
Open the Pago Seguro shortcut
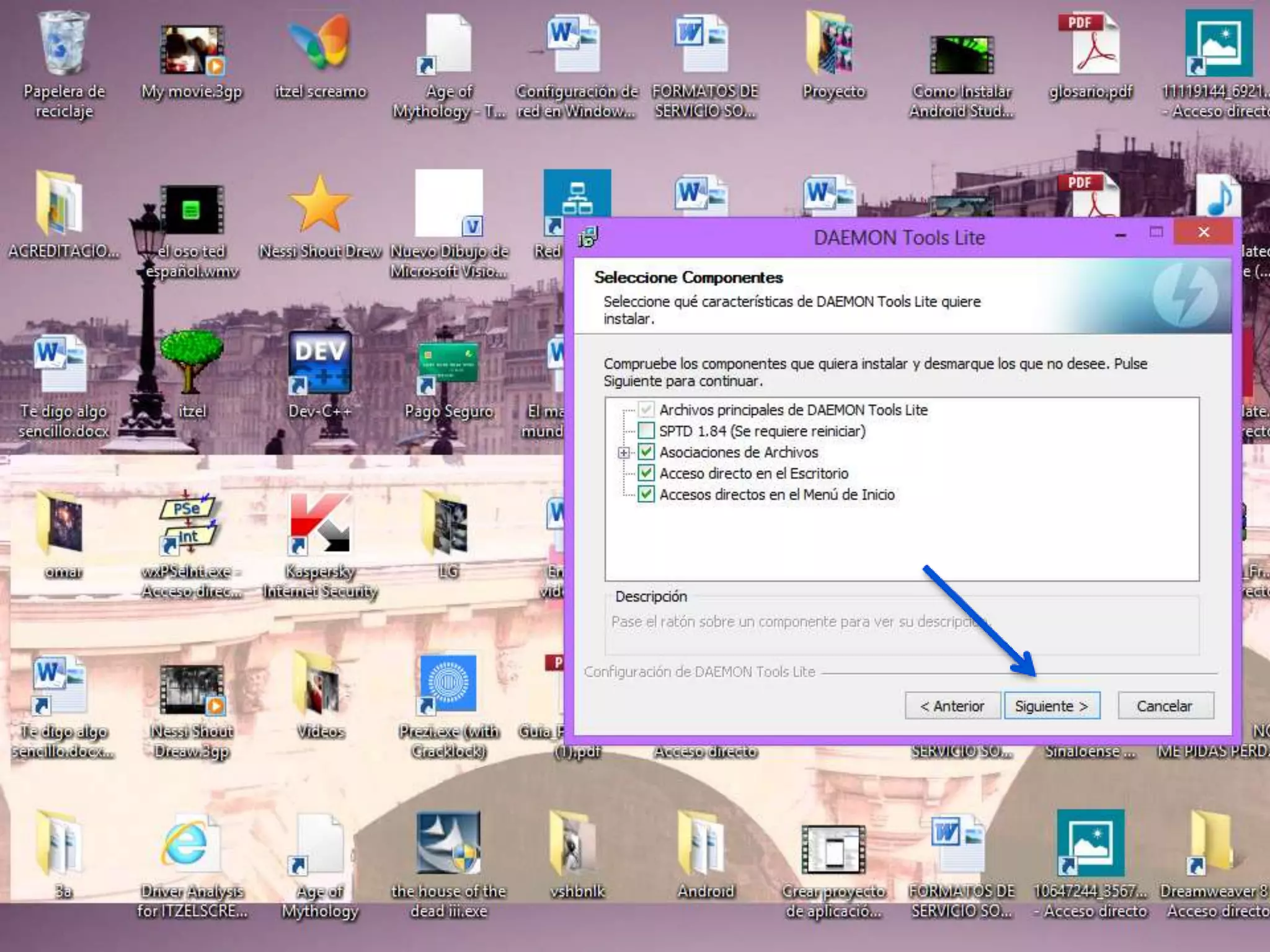(448, 366)
